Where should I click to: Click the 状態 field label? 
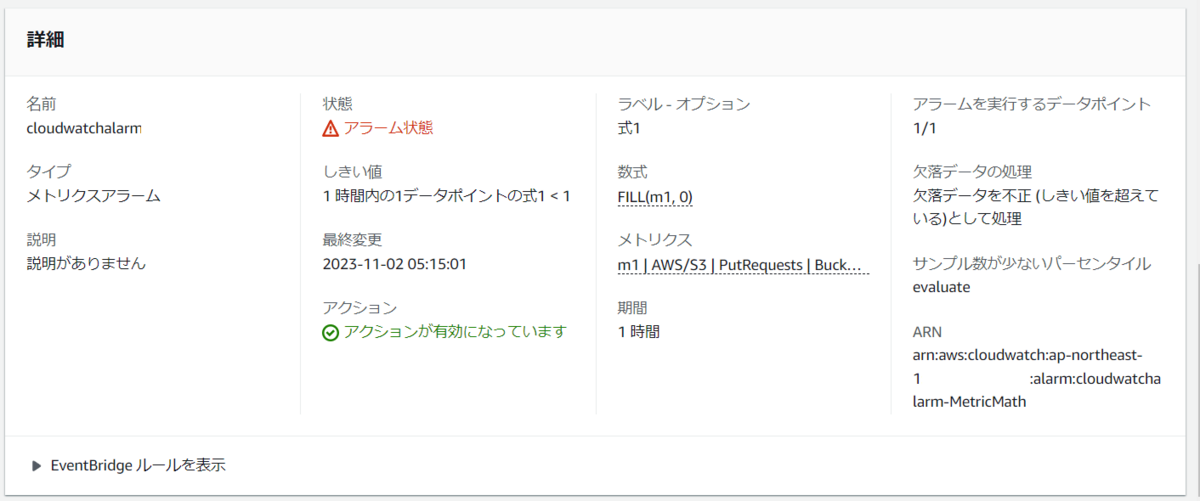point(337,104)
